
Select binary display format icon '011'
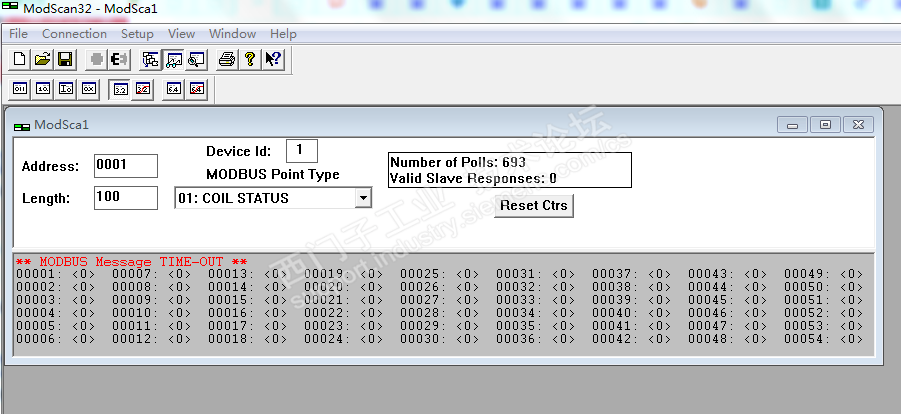tap(20, 89)
